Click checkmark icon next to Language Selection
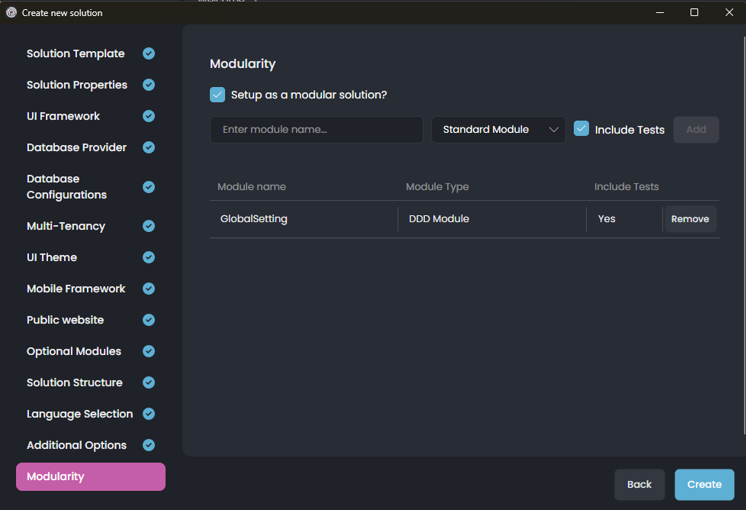Screen dimensions: 746x510 [148, 414]
